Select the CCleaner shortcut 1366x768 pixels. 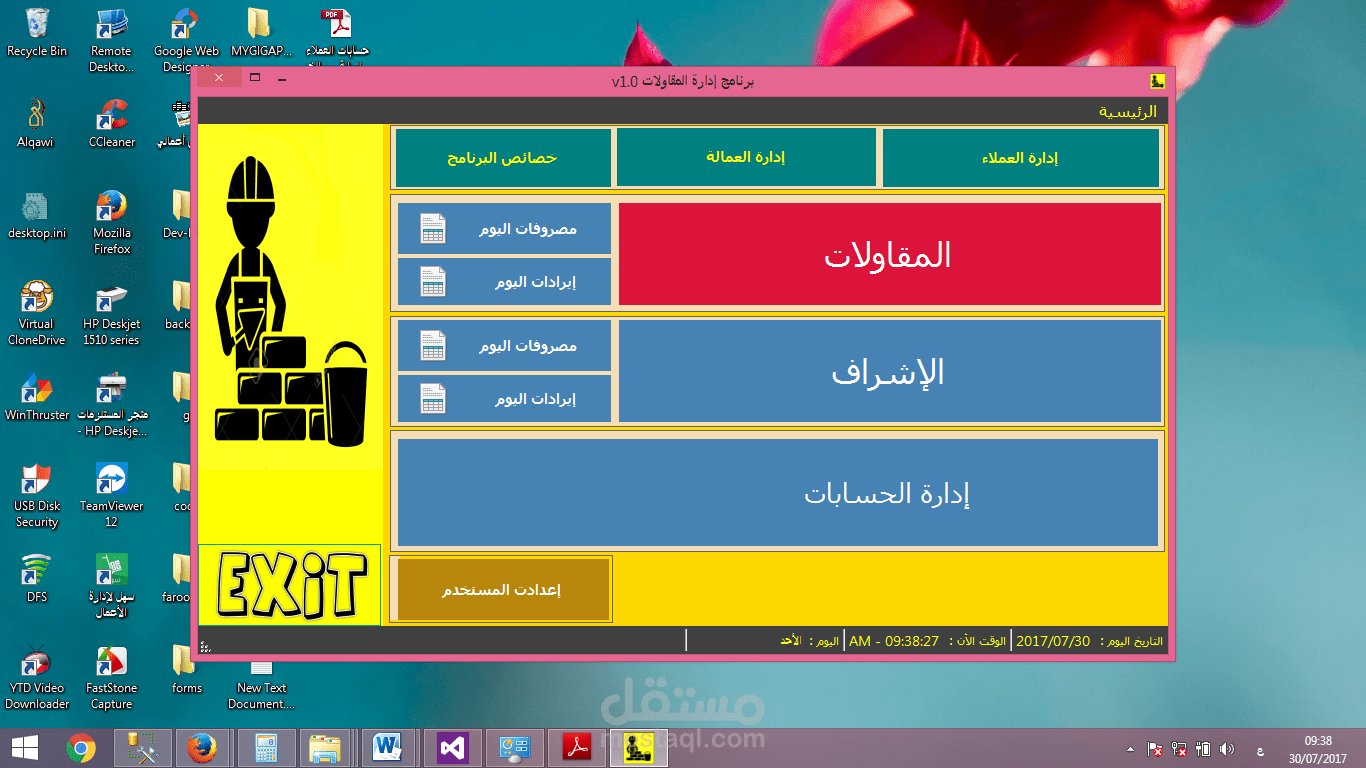point(111,124)
